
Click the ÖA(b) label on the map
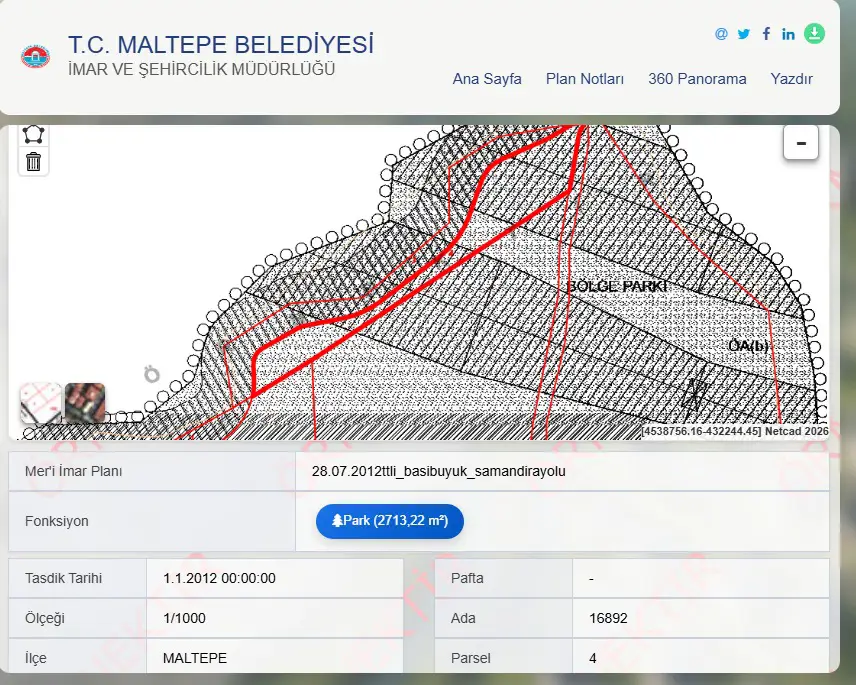click(x=748, y=346)
